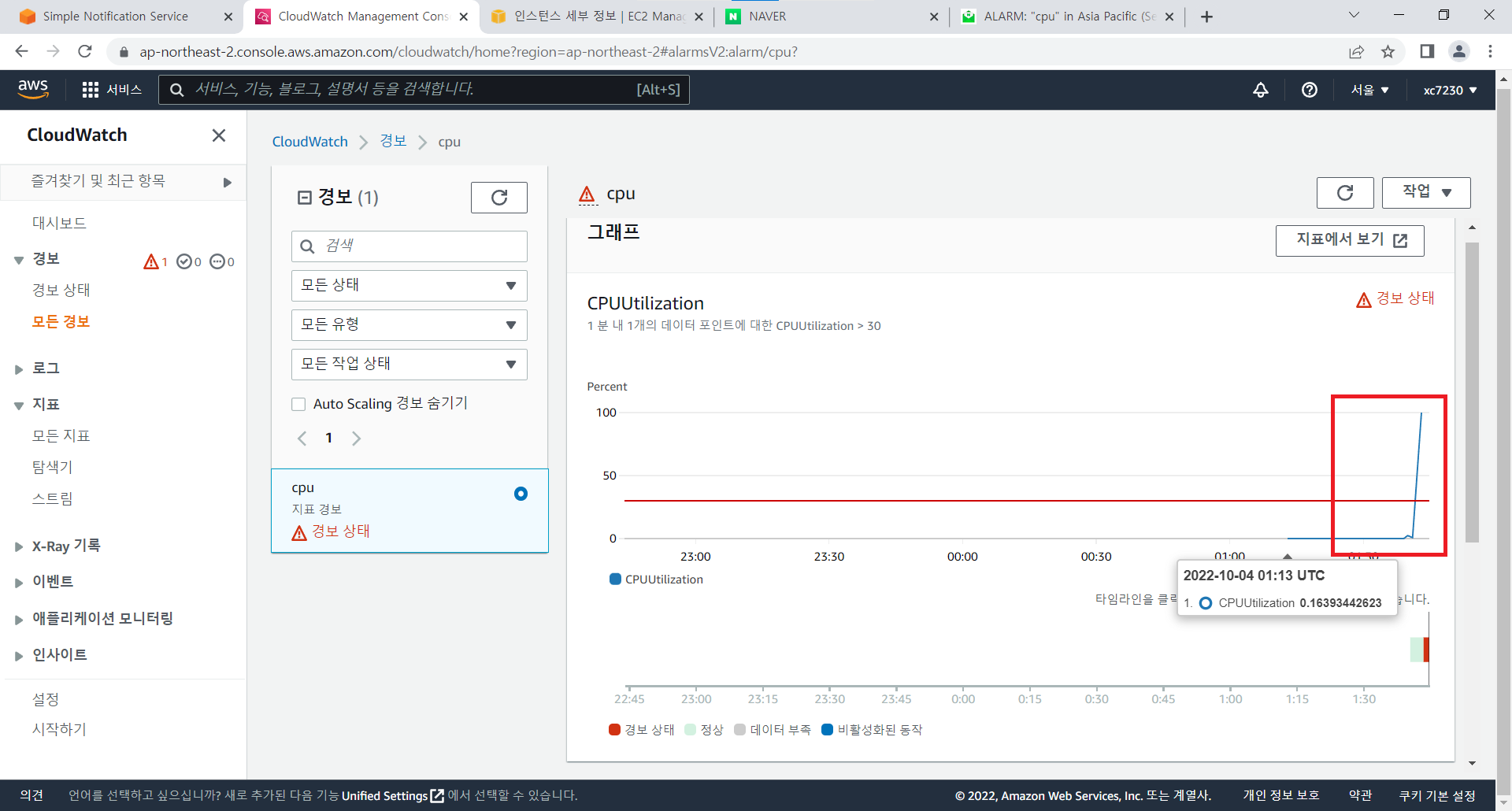Expand the Logs section in sidebar
The height and width of the screenshot is (811, 1512).
tap(19, 369)
